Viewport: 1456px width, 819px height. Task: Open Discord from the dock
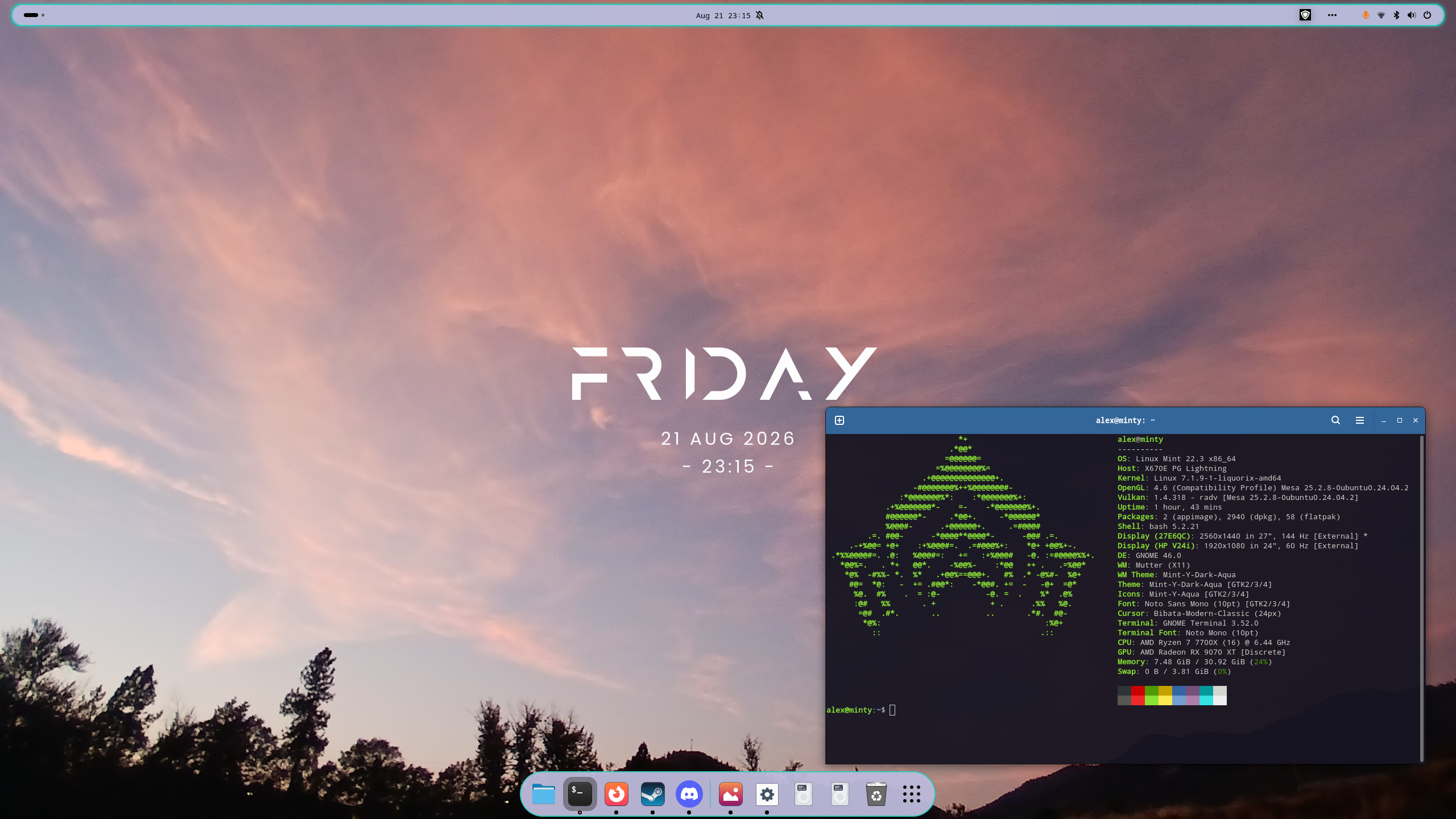689,794
